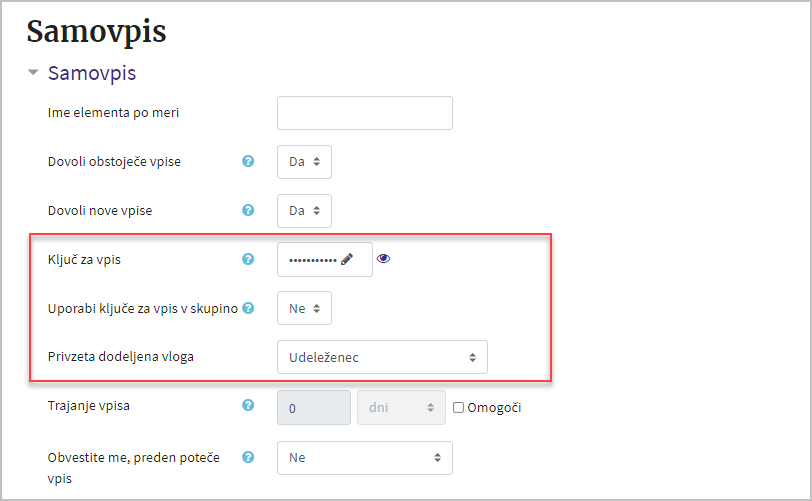Open help for Dovoli nove vpise
Screen dimensions: 812x501
[x=248, y=210]
